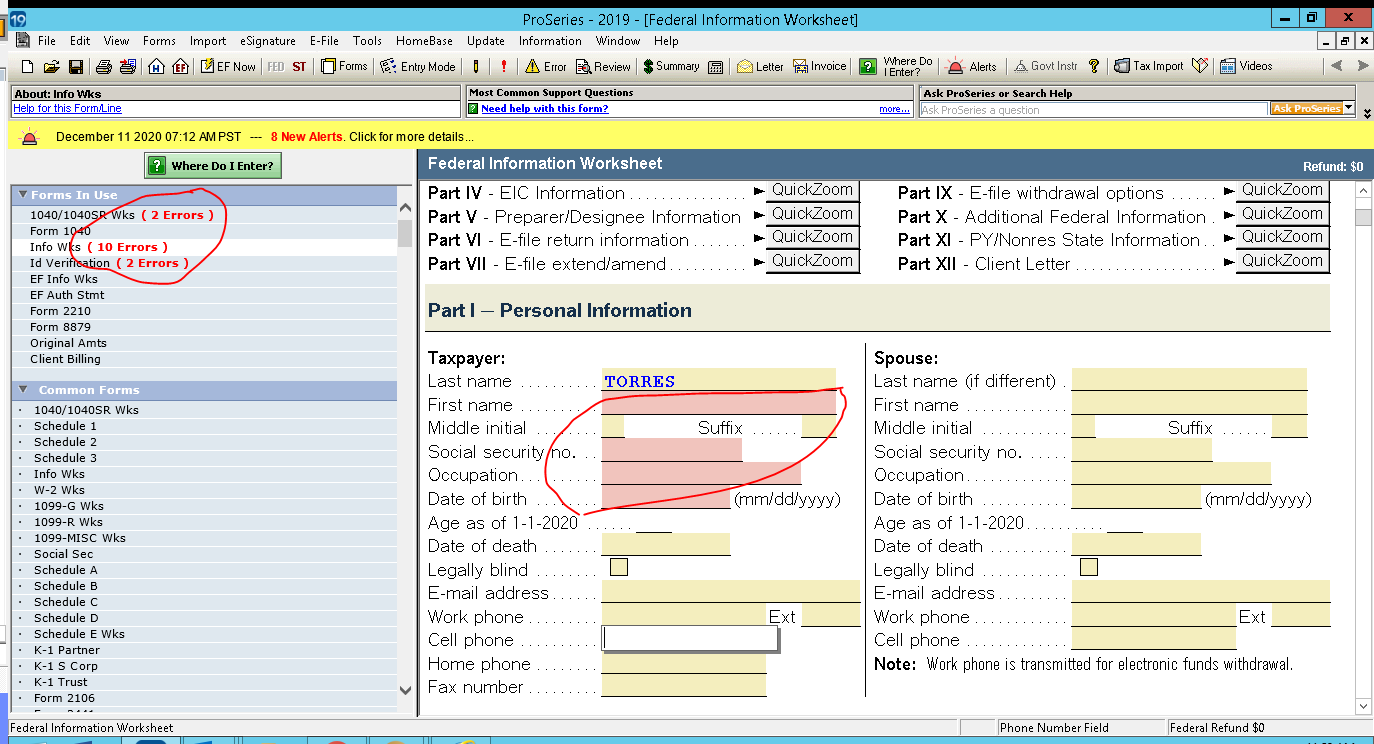Viewport: 1374px width, 744px height.
Task: Select Schedule C in Common Forms
Action: point(204,602)
